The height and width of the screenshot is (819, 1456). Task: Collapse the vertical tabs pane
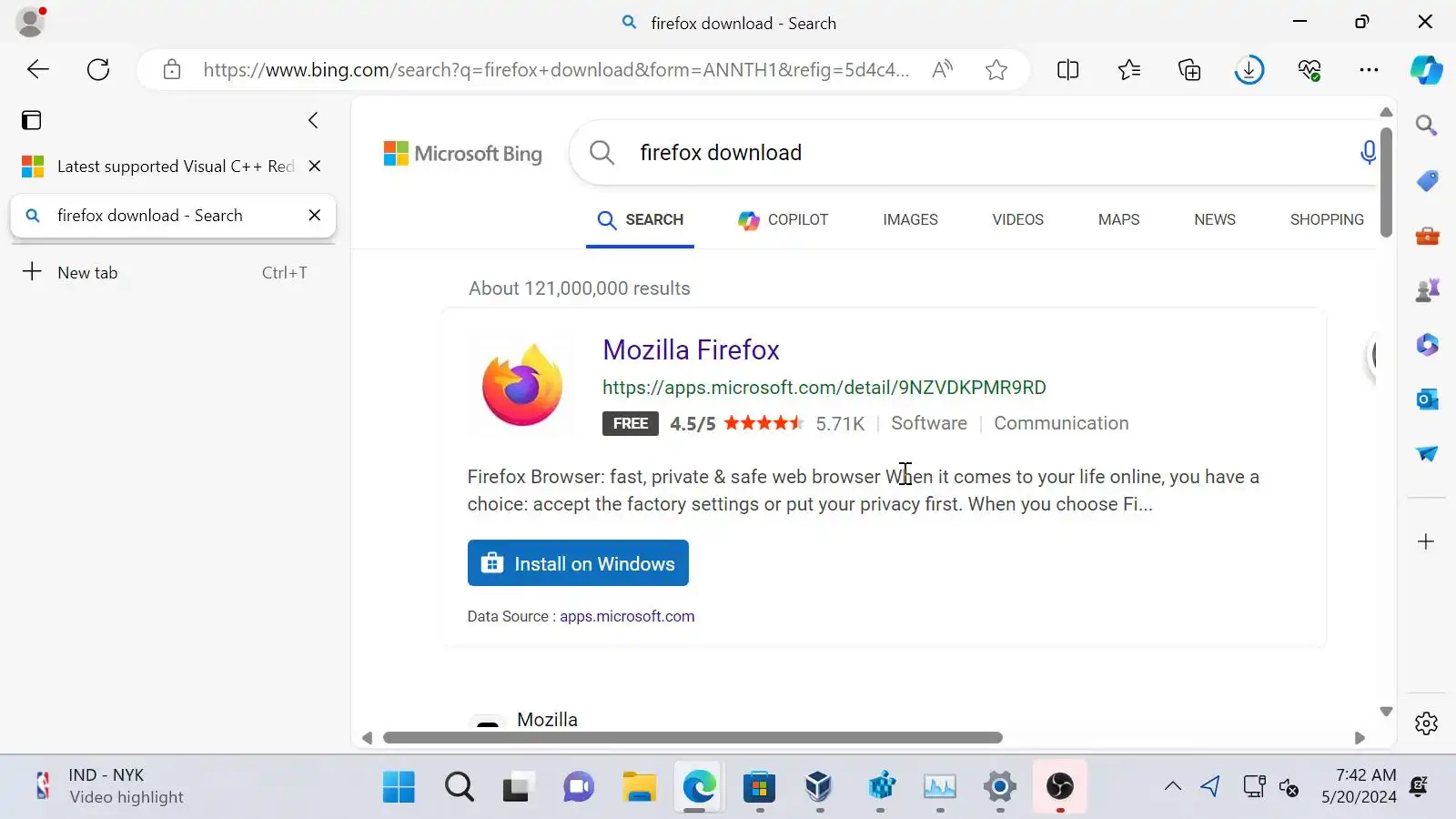click(x=313, y=120)
